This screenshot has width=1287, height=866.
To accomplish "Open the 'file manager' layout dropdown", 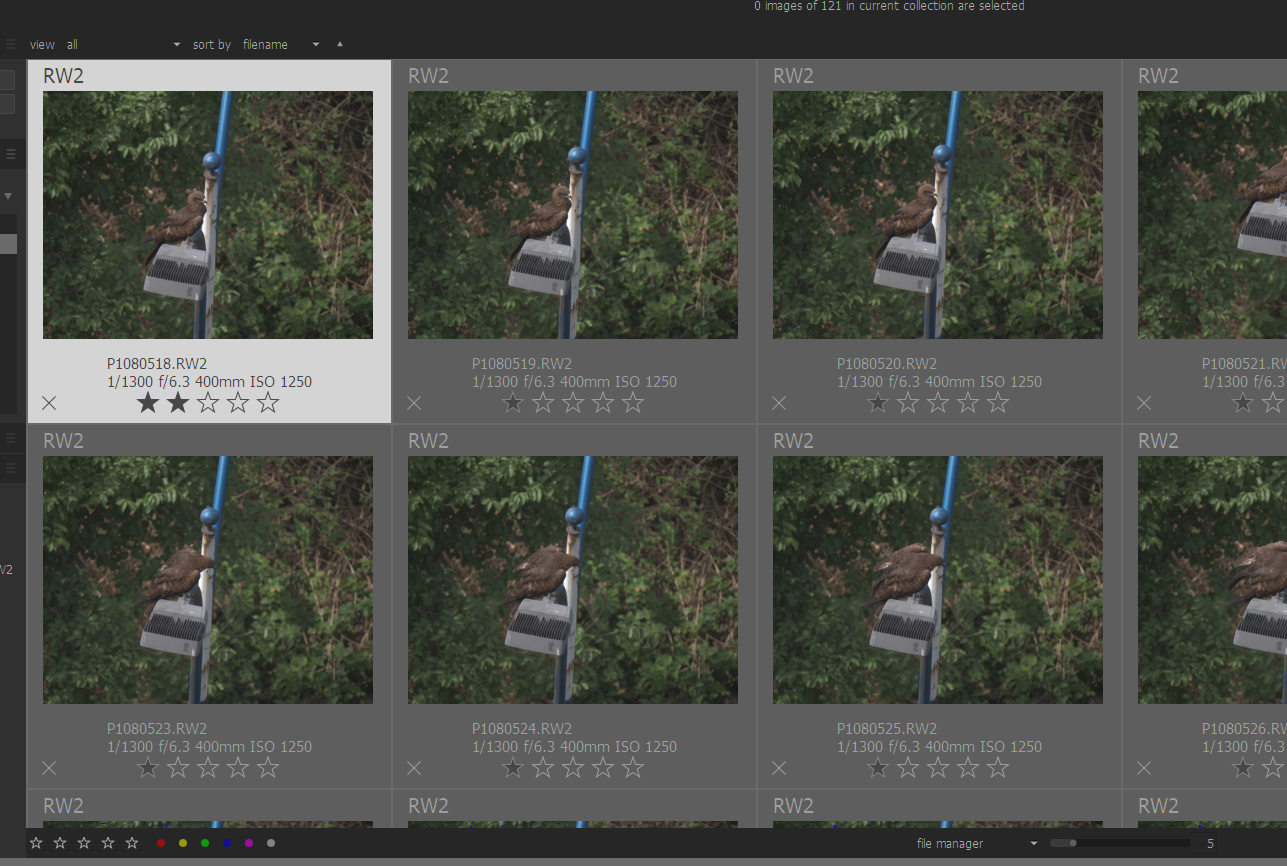I will pyautogui.click(x=977, y=844).
